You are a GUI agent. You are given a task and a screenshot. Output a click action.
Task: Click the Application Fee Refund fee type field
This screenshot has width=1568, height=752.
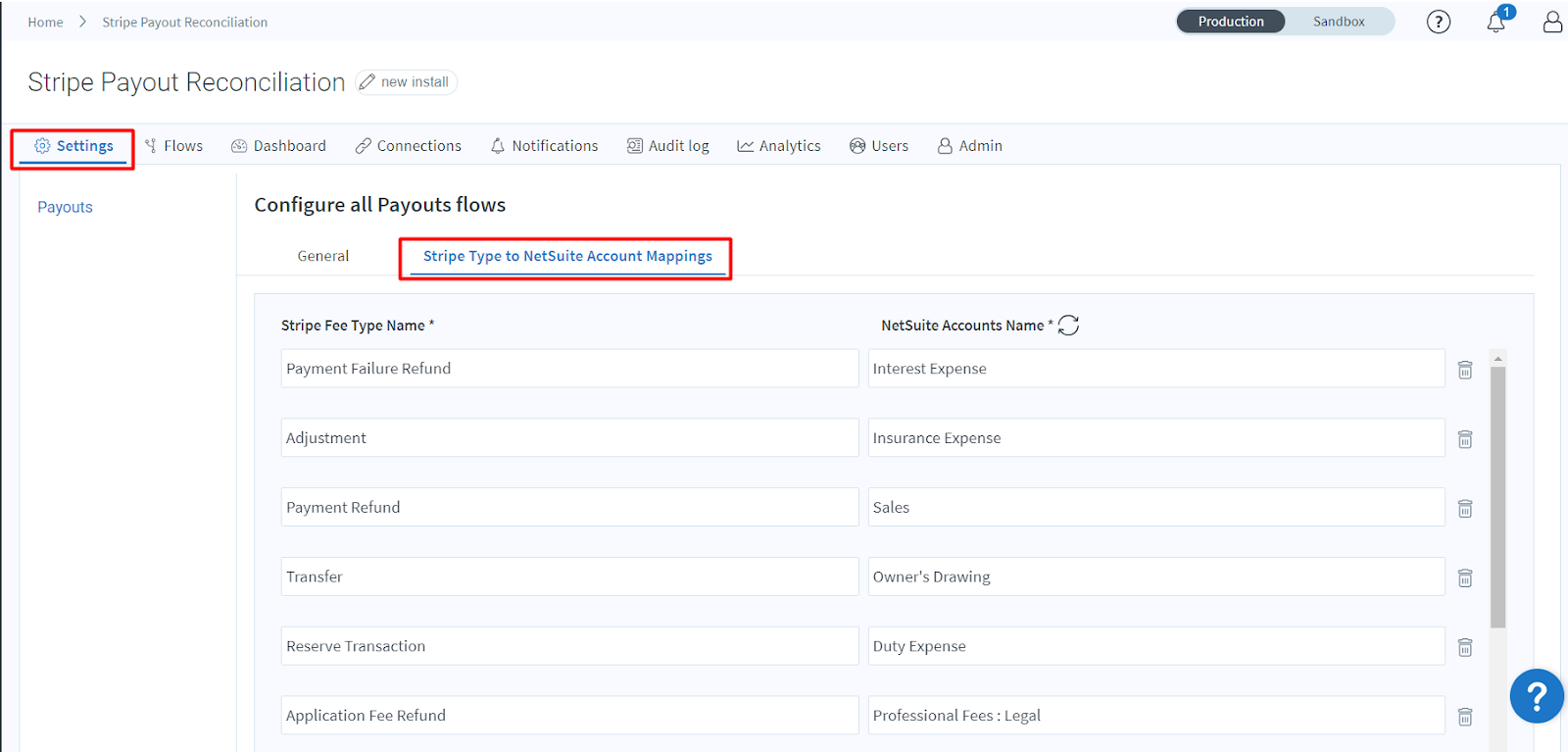click(569, 716)
